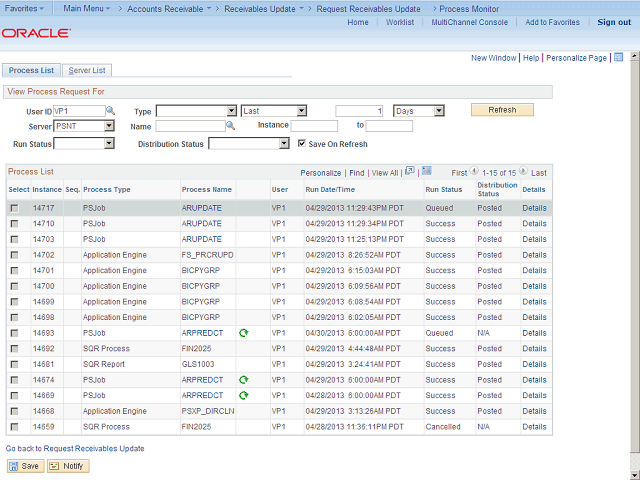
Task: Click the Instance from input field
Action: coord(314,127)
